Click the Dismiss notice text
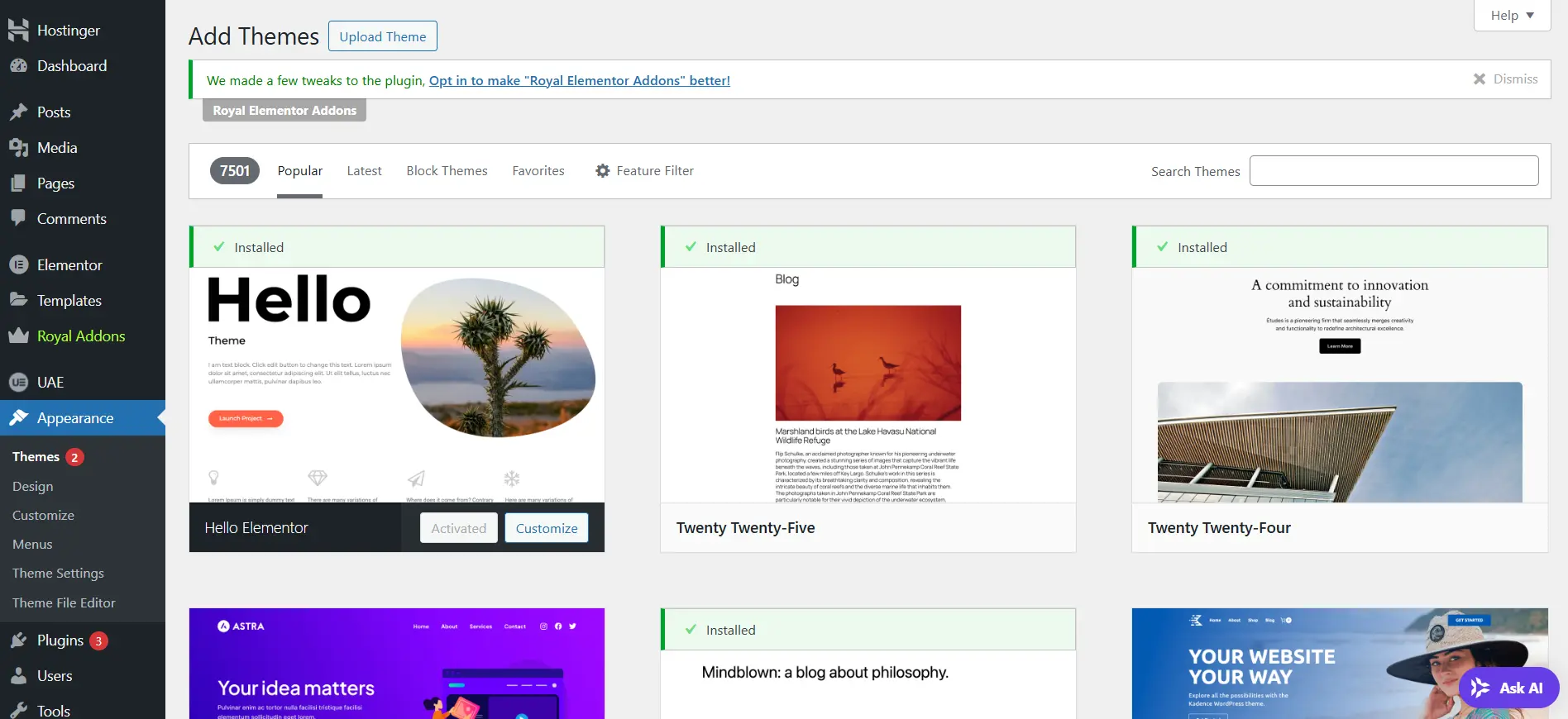Screen dimensions: 1568x719 click(x=1515, y=79)
